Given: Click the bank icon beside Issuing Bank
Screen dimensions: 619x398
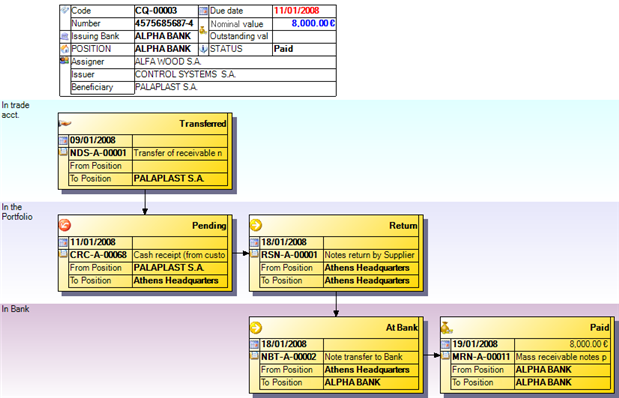Looking at the screenshot, I should [x=65, y=37].
